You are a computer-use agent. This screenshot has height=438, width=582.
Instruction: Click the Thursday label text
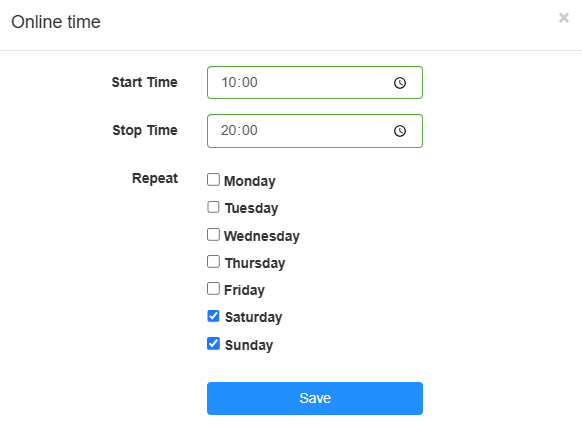pyautogui.click(x=255, y=263)
